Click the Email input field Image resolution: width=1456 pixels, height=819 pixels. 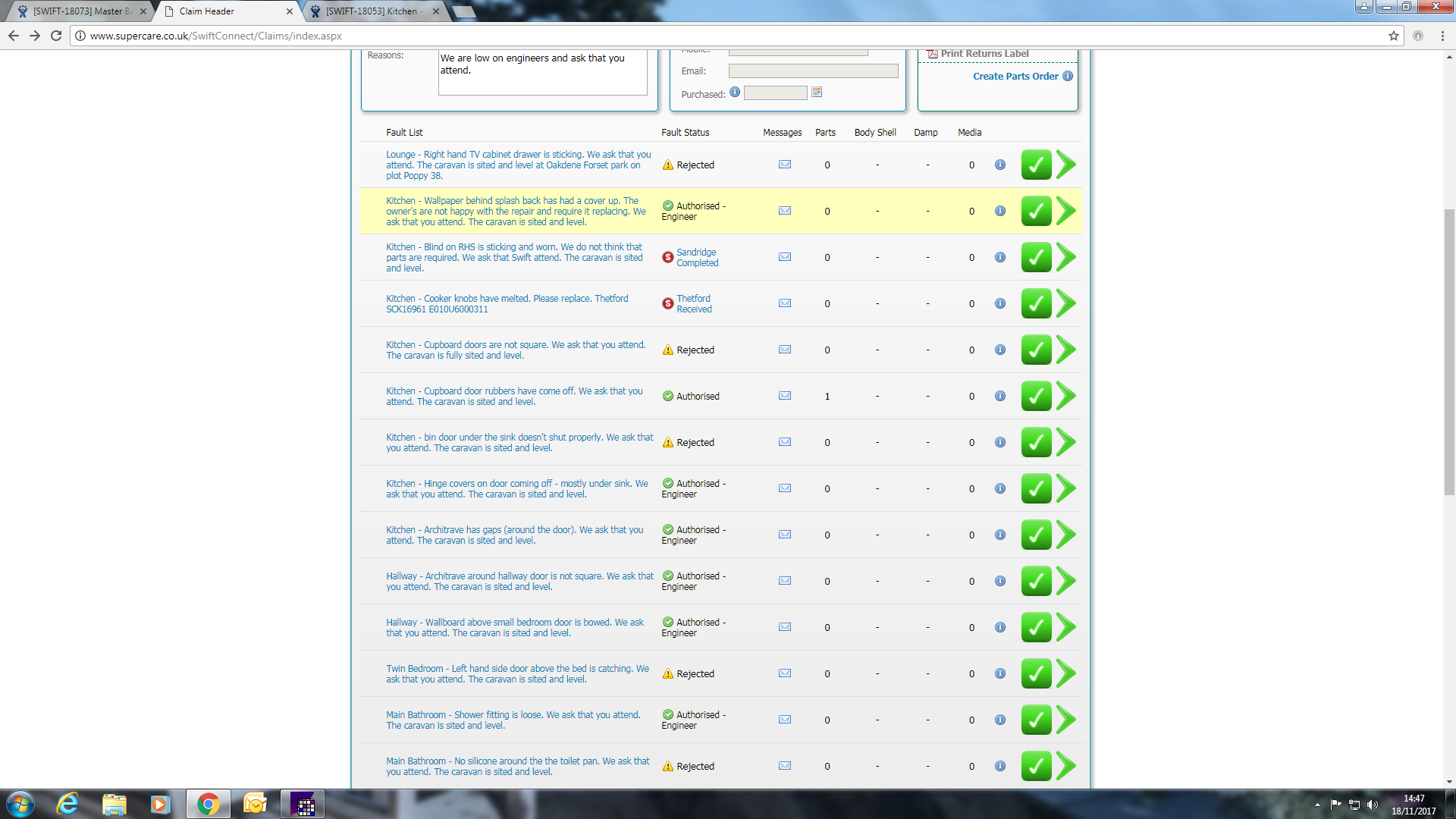tap(813, 71)
